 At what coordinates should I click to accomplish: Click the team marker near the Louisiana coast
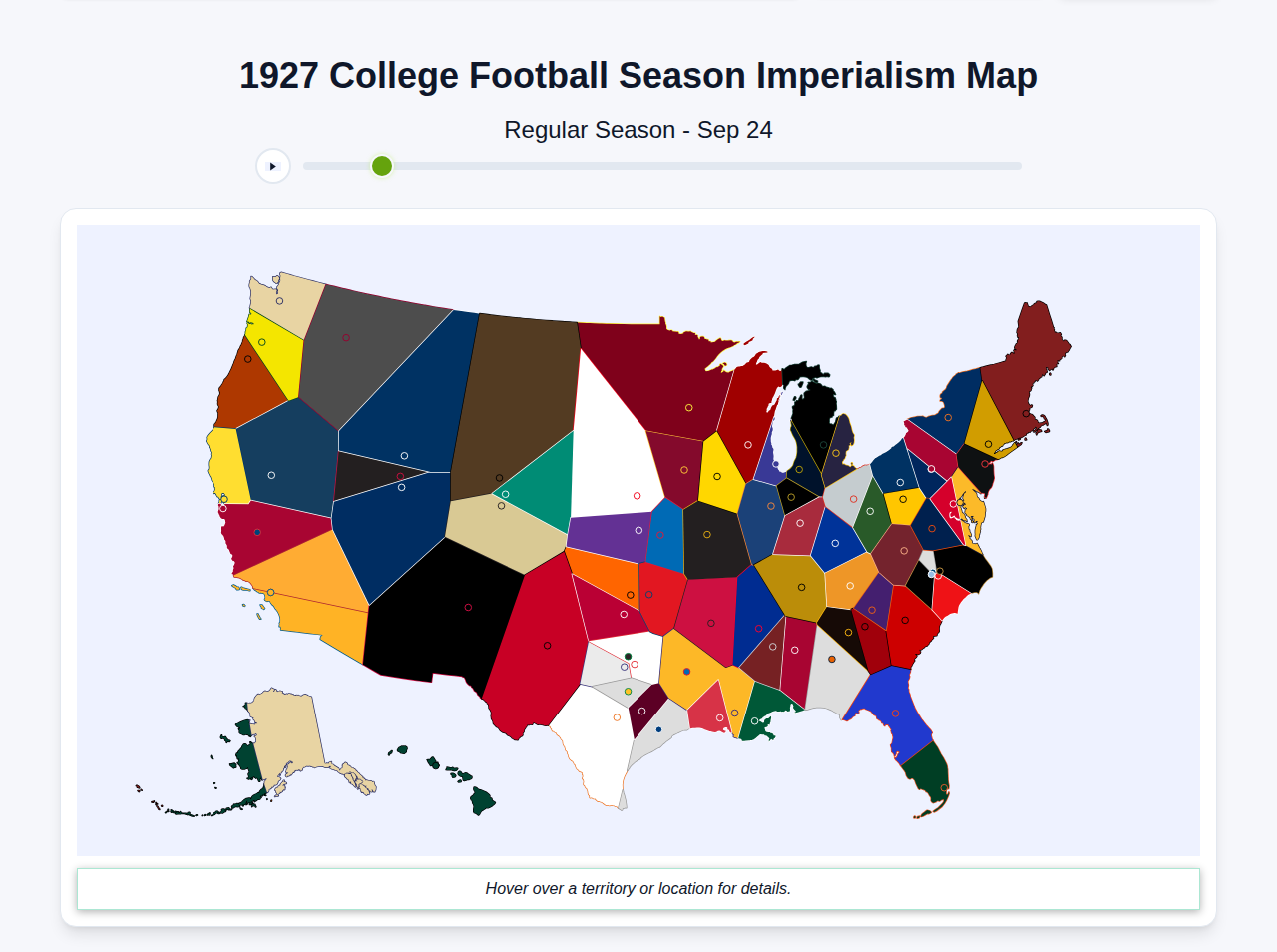[x=755, y=720]
